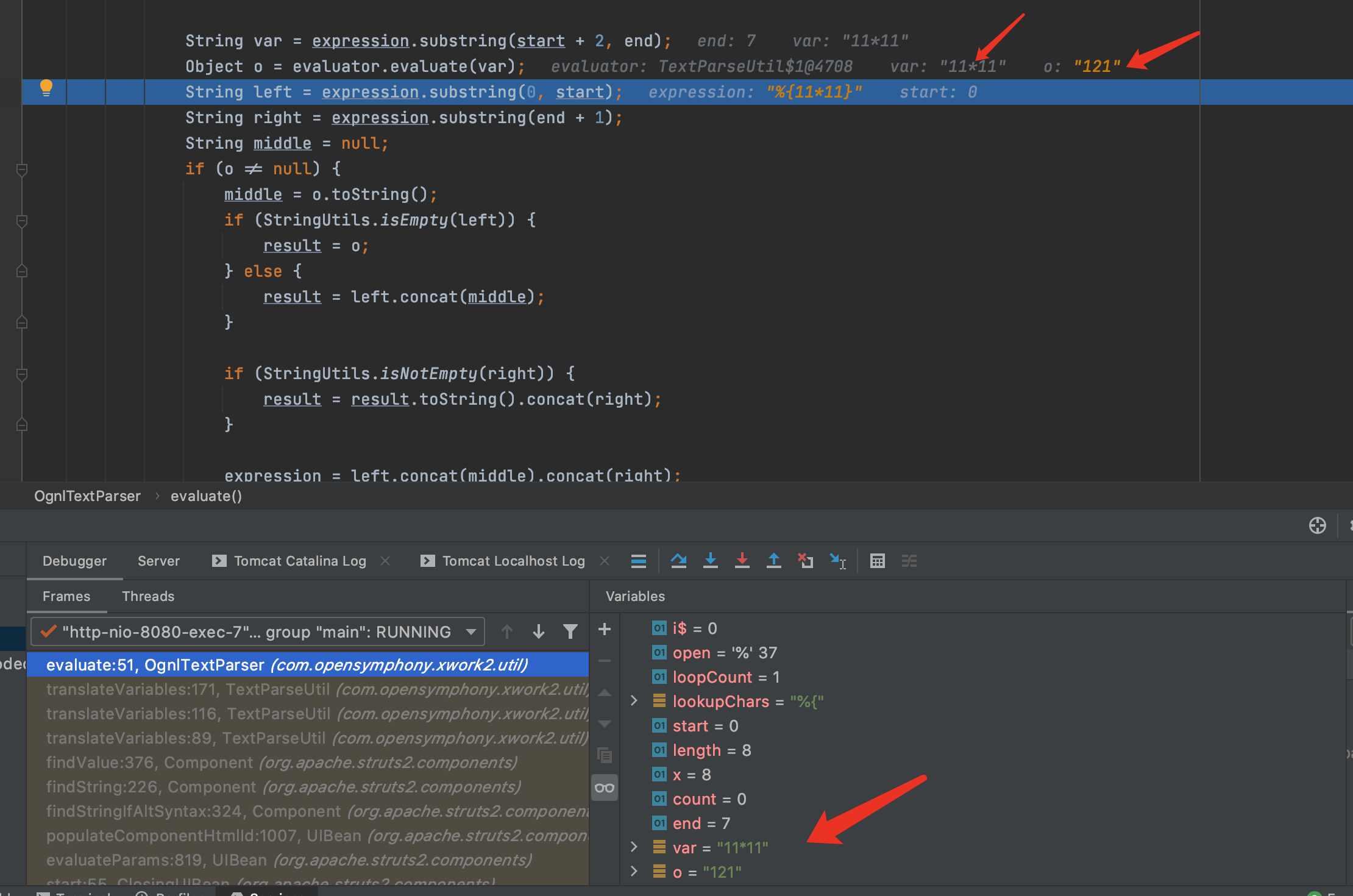This screenshot has height=896, width=1353.
Task: Click the yellow lightbulb intention icon
Action: click(46, 88)
